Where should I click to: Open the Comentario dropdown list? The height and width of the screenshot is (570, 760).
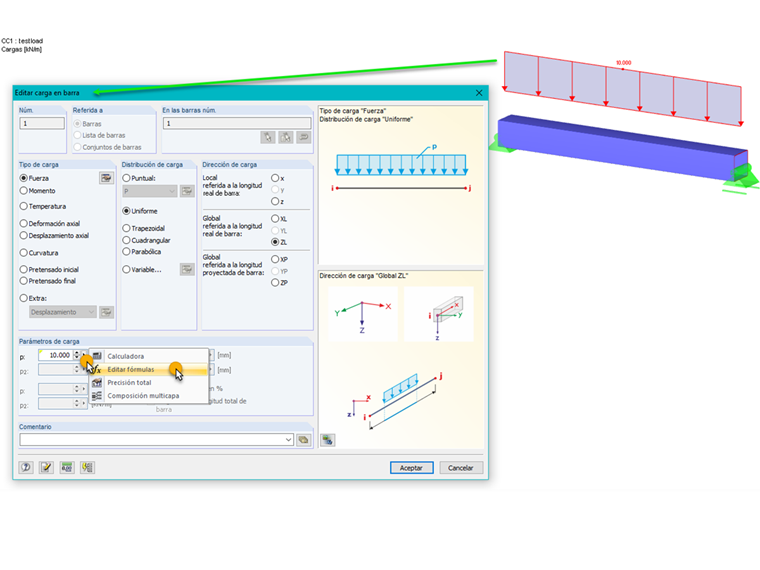(x=288, y=440)
